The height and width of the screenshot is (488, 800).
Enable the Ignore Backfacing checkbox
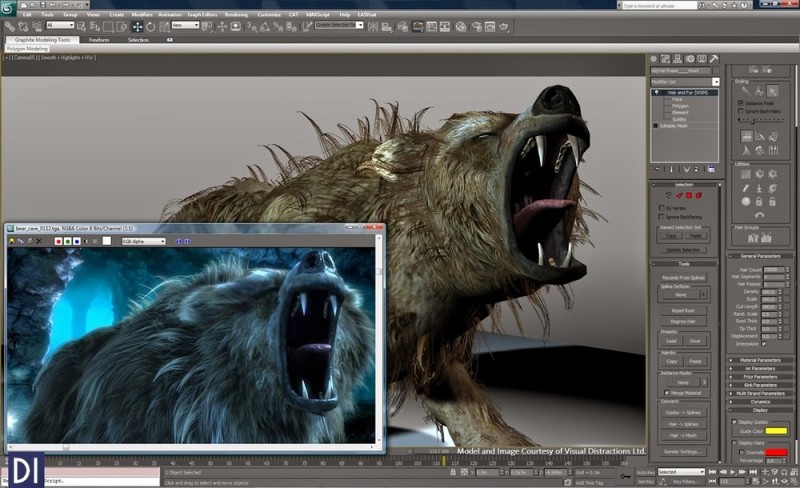point(661,216)
